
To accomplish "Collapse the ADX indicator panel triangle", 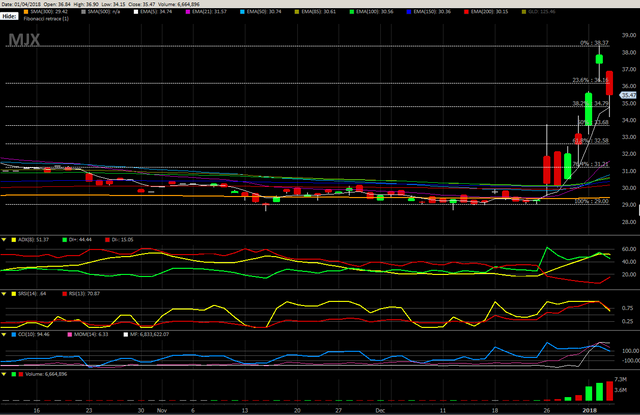I will coord(4,240).
